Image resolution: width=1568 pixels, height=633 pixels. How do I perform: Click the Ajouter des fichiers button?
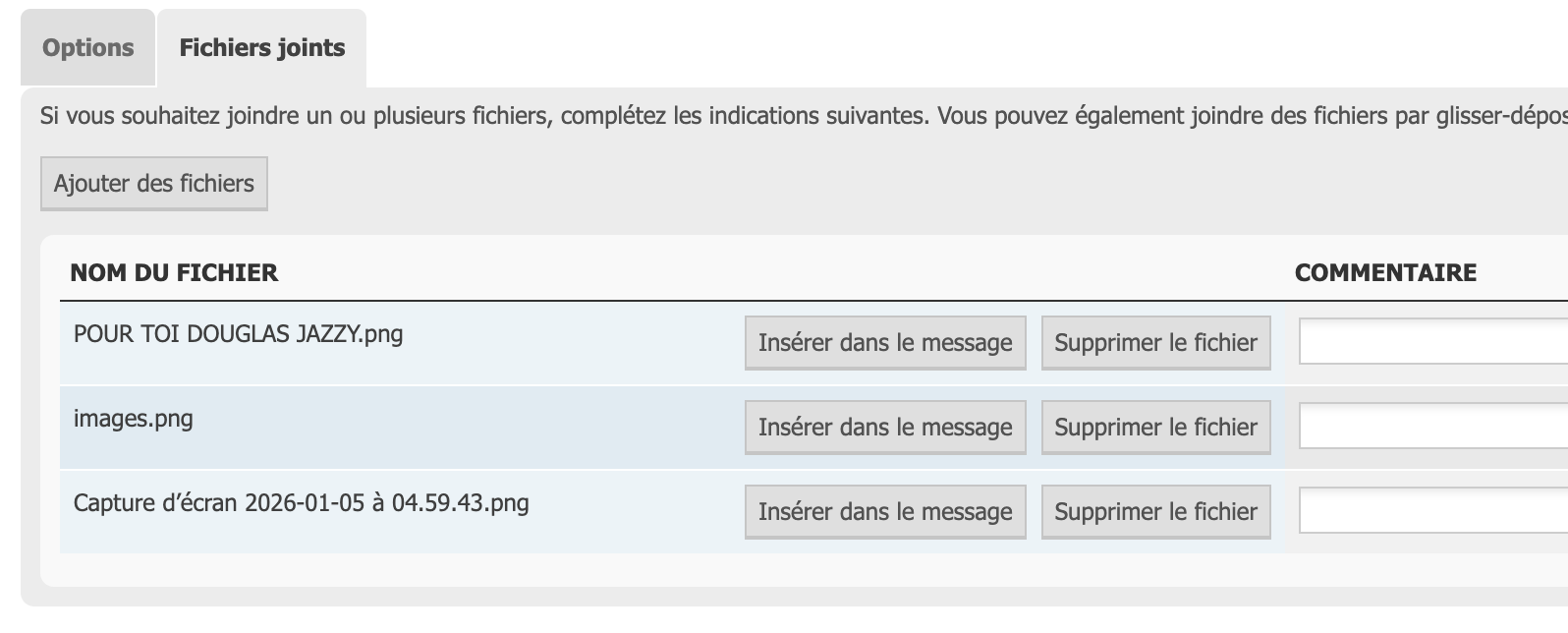pos(154,184)
